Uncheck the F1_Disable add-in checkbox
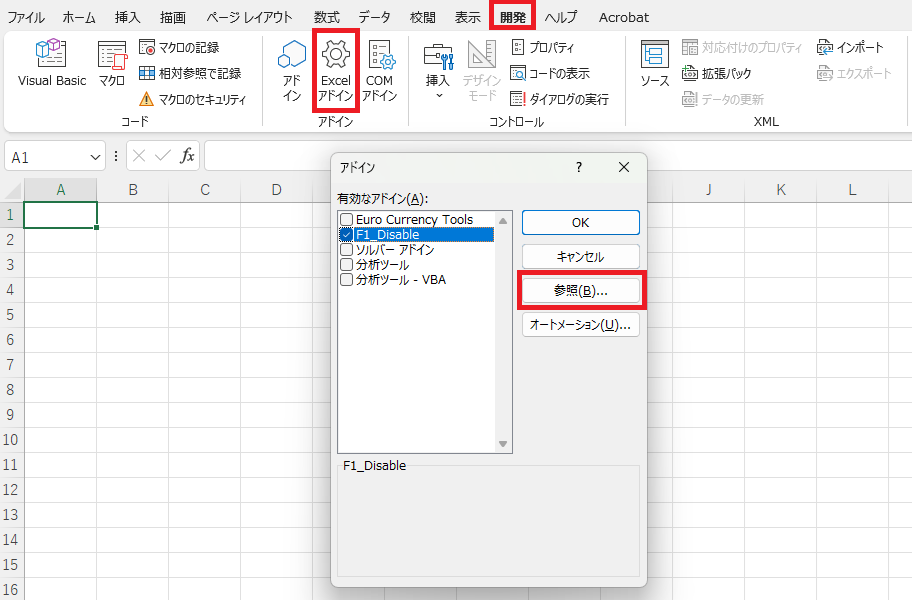The image size is (912, 600). 346,235
